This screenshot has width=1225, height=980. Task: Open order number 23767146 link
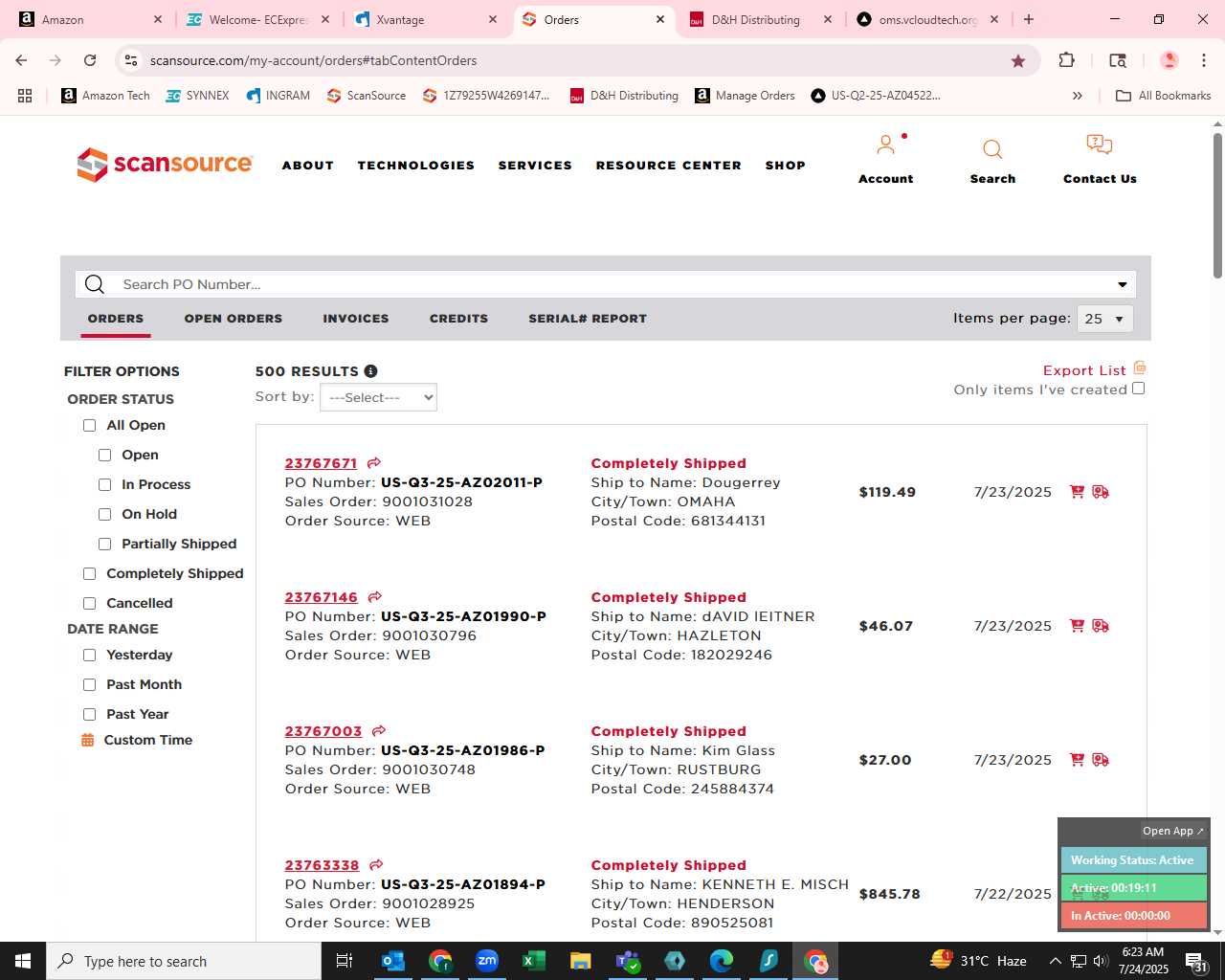point(321,597)
